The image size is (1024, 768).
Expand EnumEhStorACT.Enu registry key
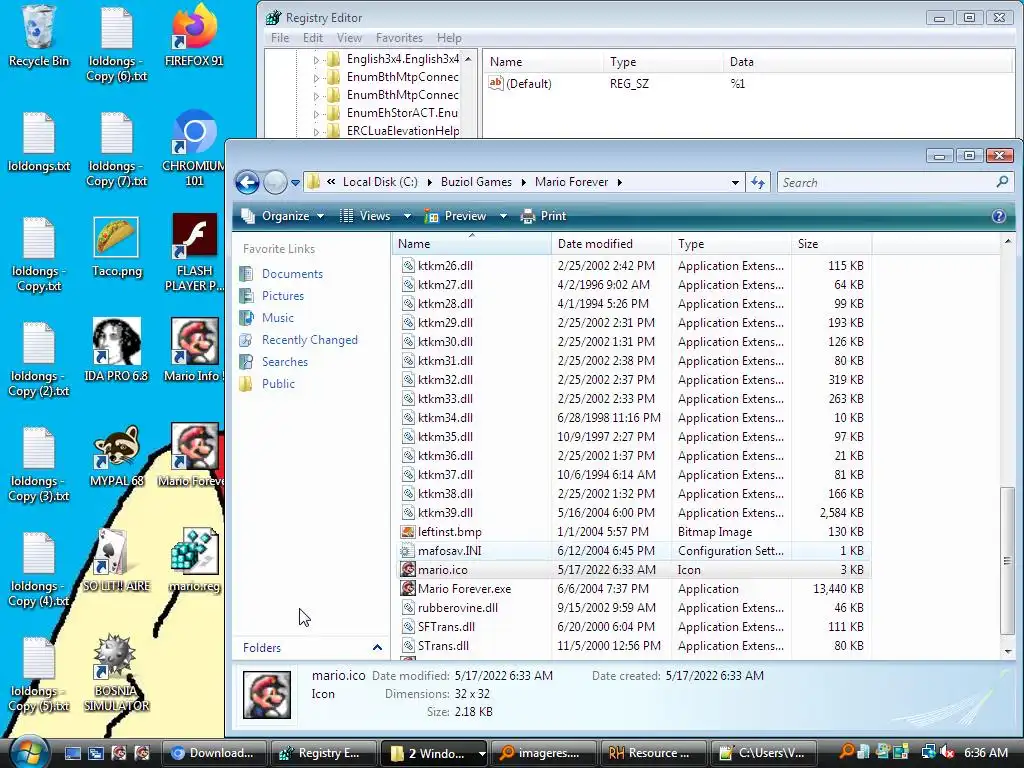point(316,114)
